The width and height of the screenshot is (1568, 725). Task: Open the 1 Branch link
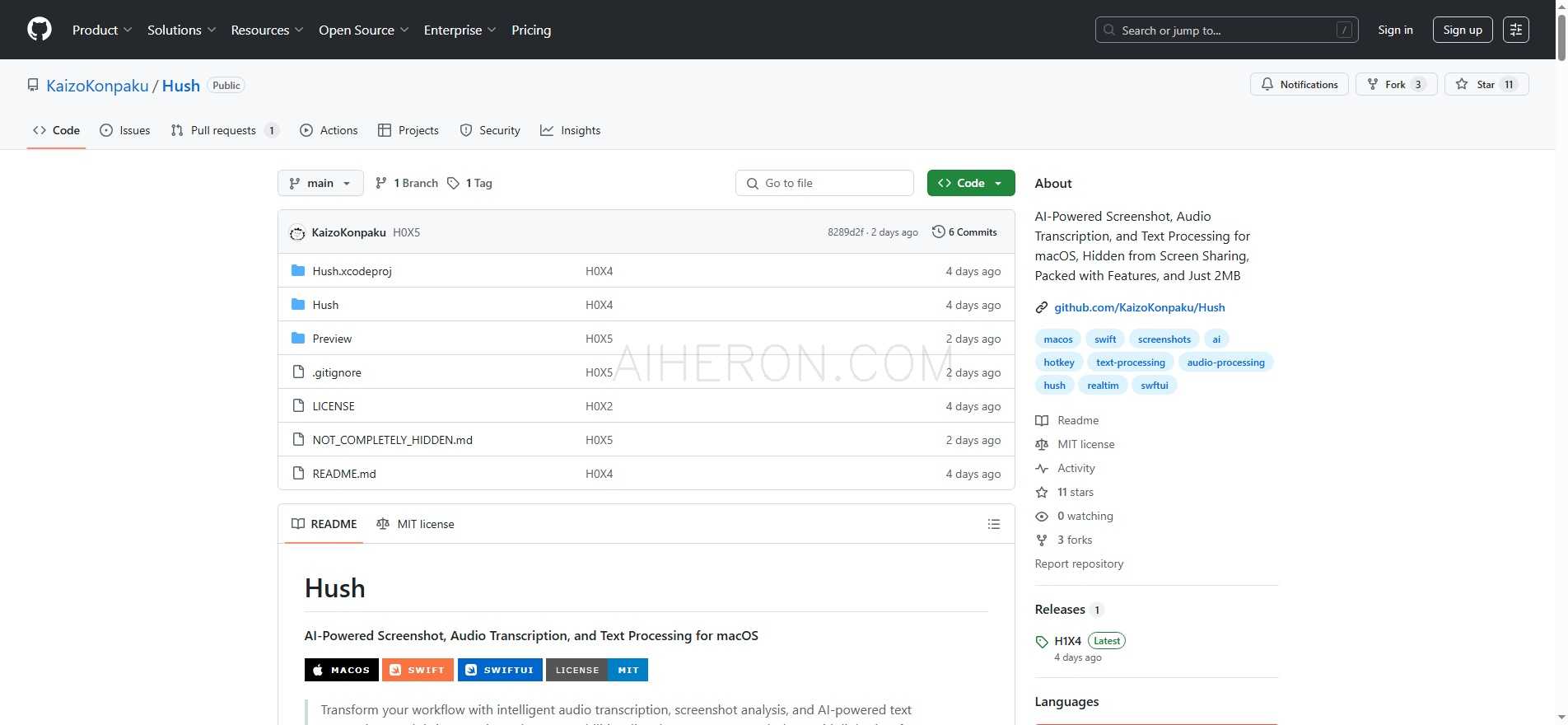point(407,183)
